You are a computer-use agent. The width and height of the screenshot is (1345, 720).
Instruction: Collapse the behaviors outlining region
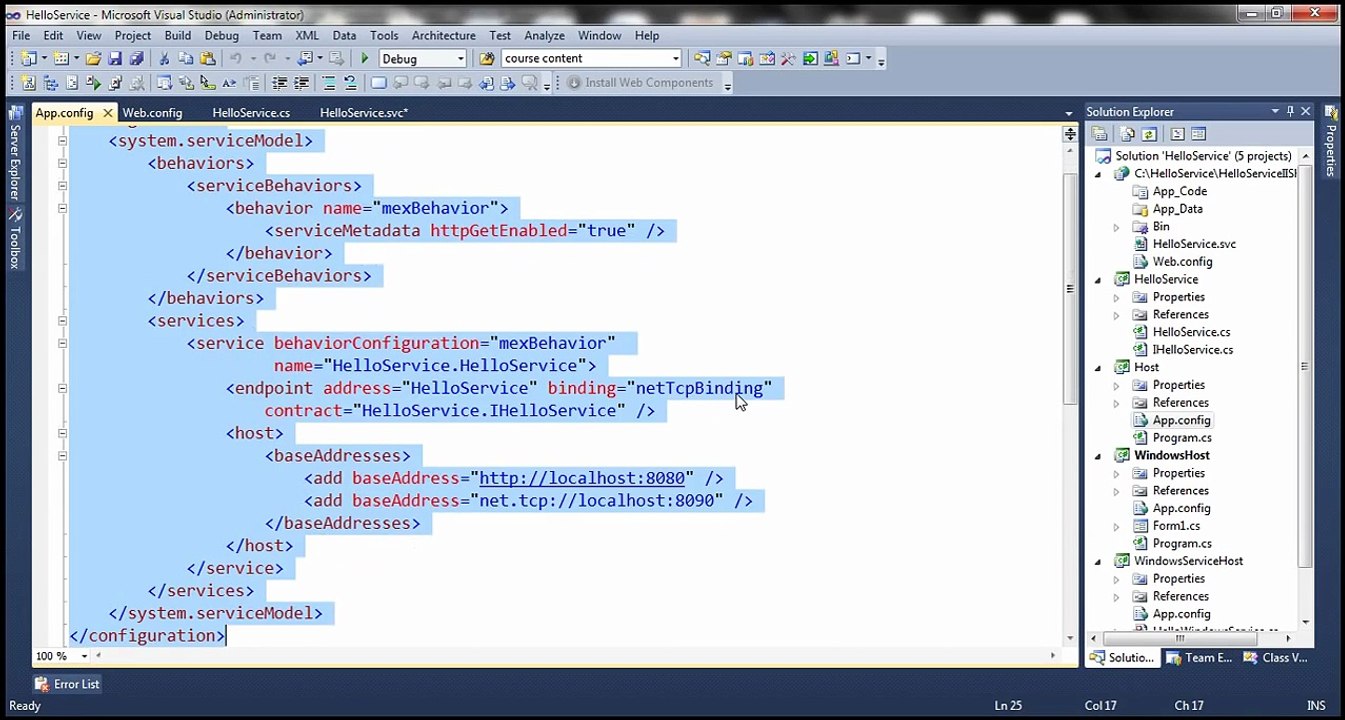(62, 163)
